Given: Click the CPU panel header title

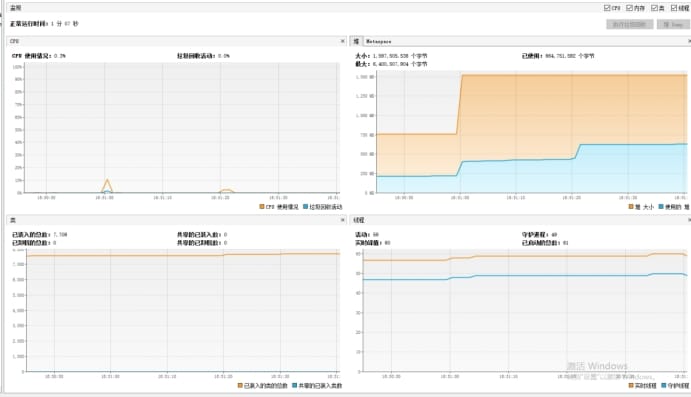Looking at the screenshot, I should [15, 41].
